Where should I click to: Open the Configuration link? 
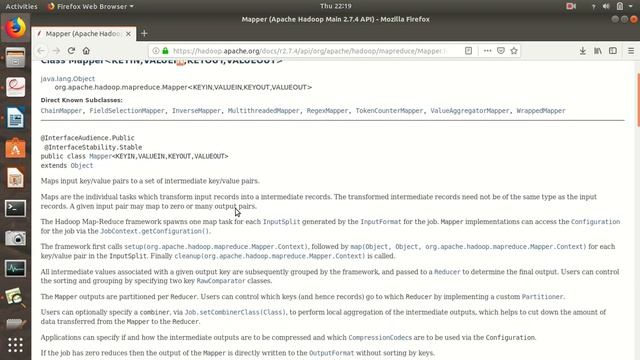[x=595, y=222]
